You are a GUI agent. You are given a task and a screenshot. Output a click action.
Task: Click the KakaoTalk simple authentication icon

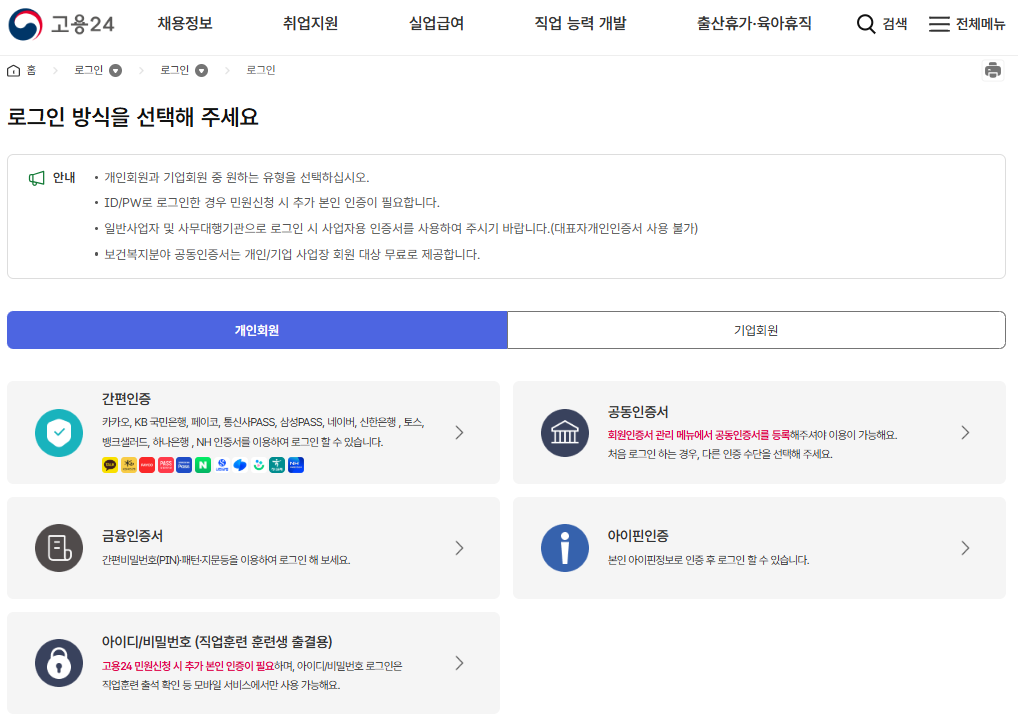pos(109,465)
